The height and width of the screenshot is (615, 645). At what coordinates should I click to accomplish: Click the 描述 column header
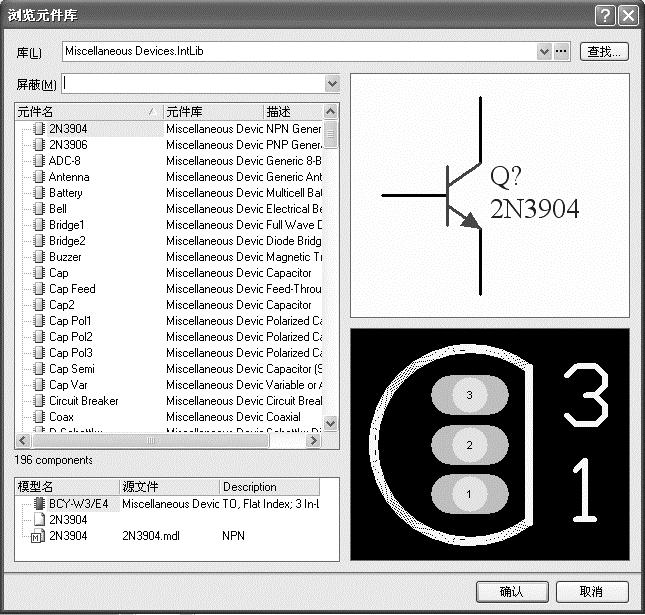(290, 112)
